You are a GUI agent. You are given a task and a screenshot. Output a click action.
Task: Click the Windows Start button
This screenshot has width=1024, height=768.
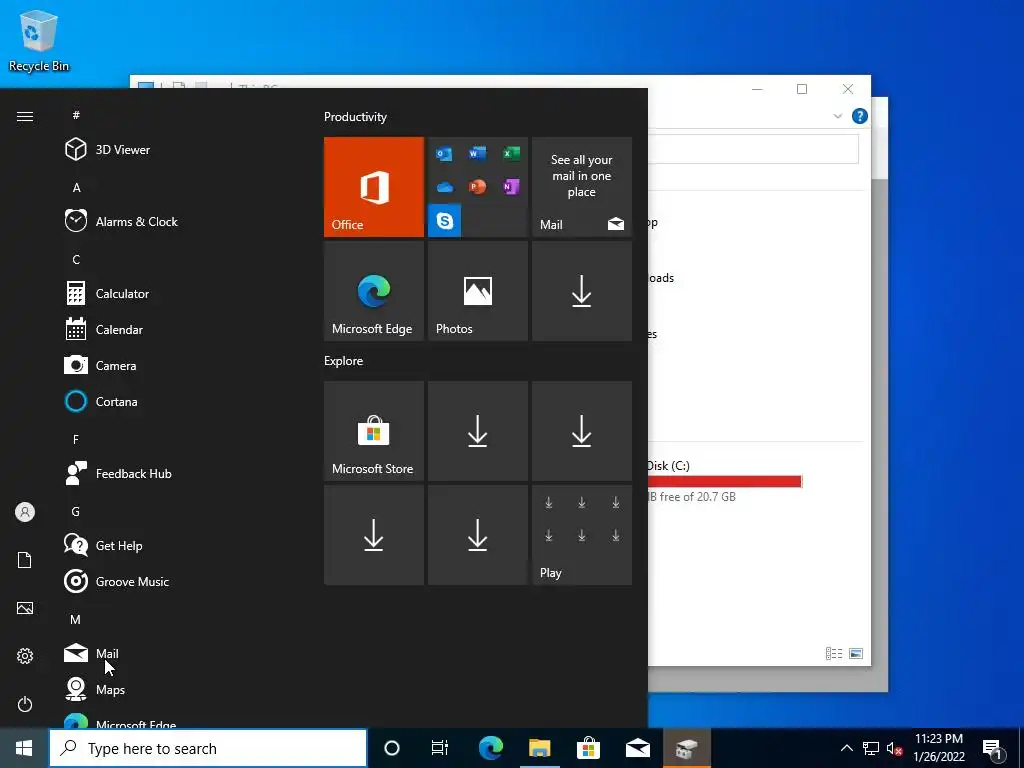pos(24,748)
